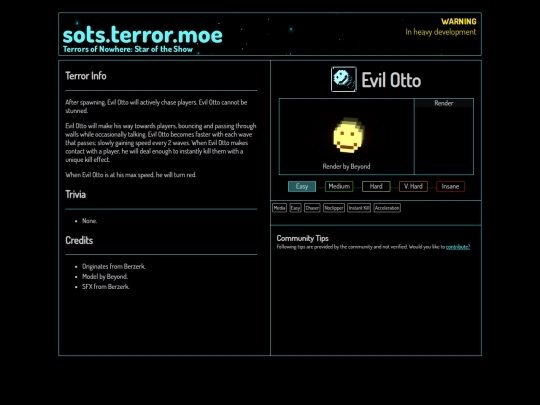Click the 'Render by Beyond' caption

pos(346,166)
